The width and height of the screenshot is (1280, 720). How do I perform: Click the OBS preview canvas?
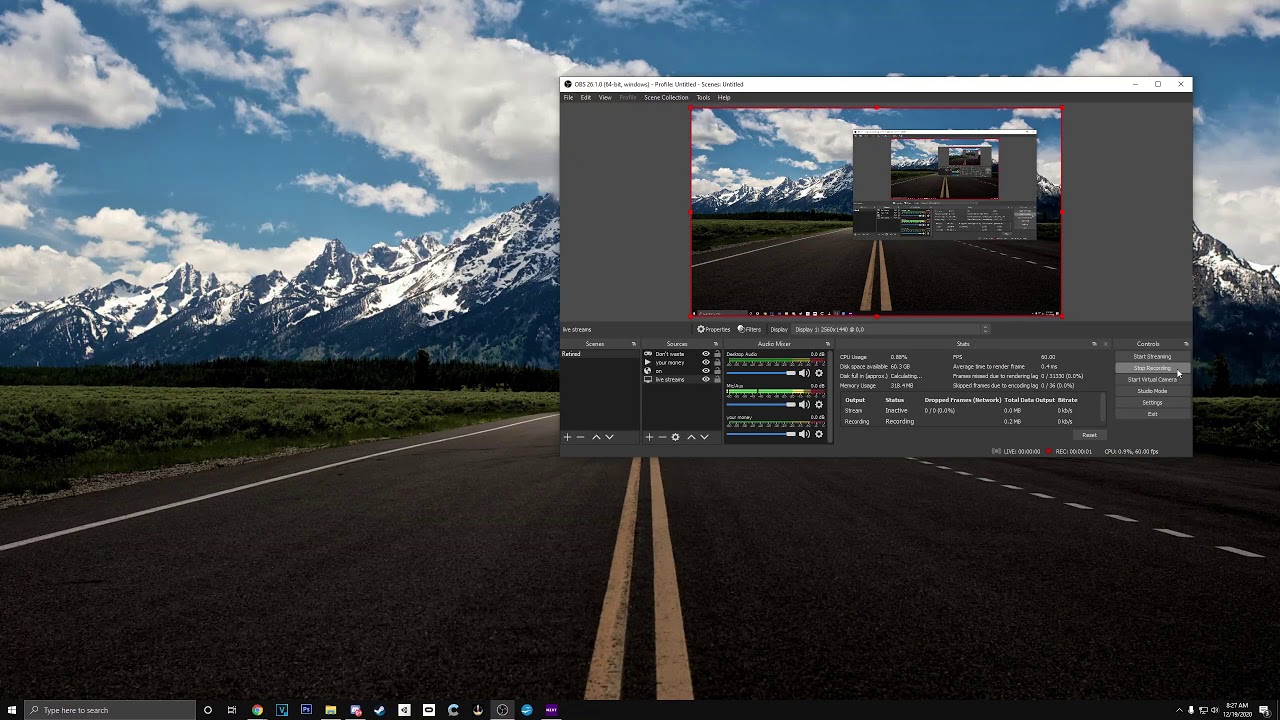coord(876,212)
